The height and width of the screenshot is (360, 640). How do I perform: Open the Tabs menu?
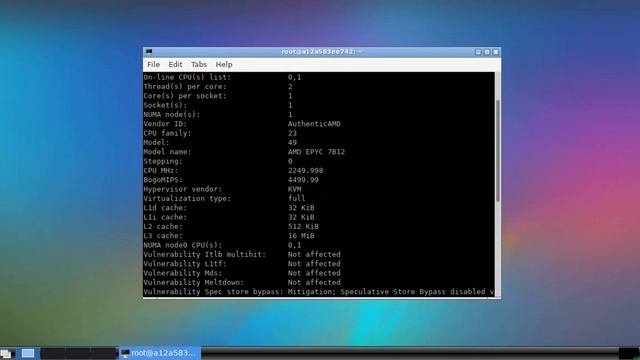199,64
